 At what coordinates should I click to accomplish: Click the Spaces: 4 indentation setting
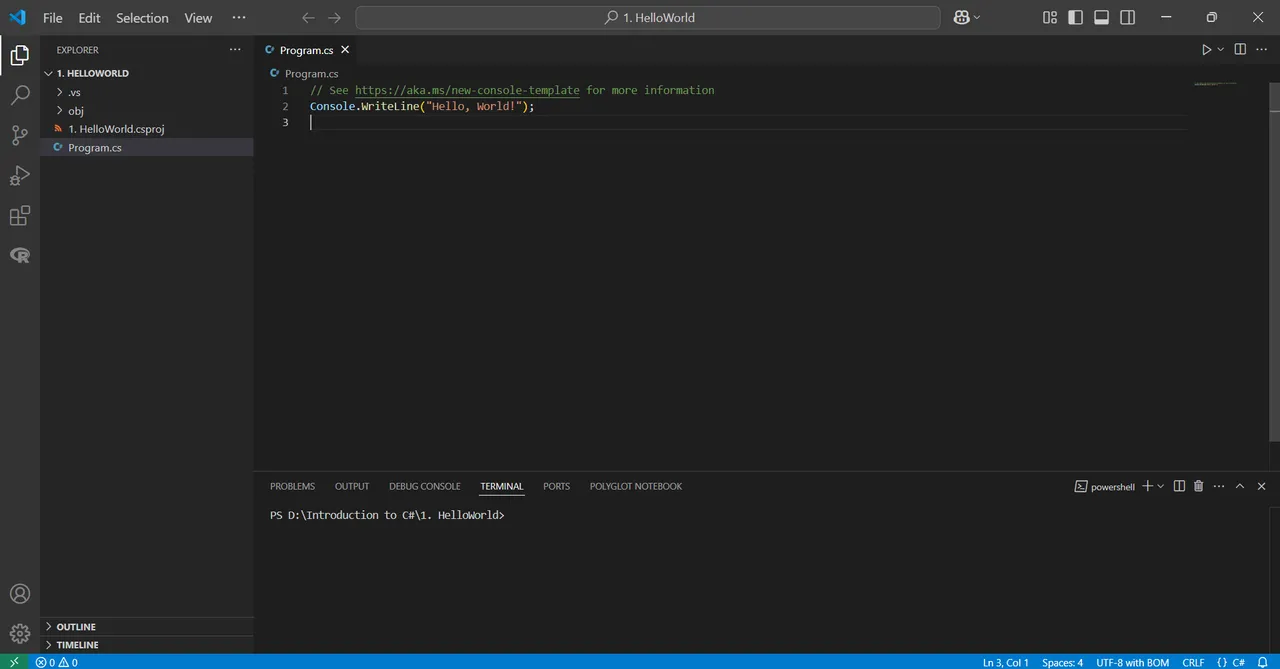1062,662
